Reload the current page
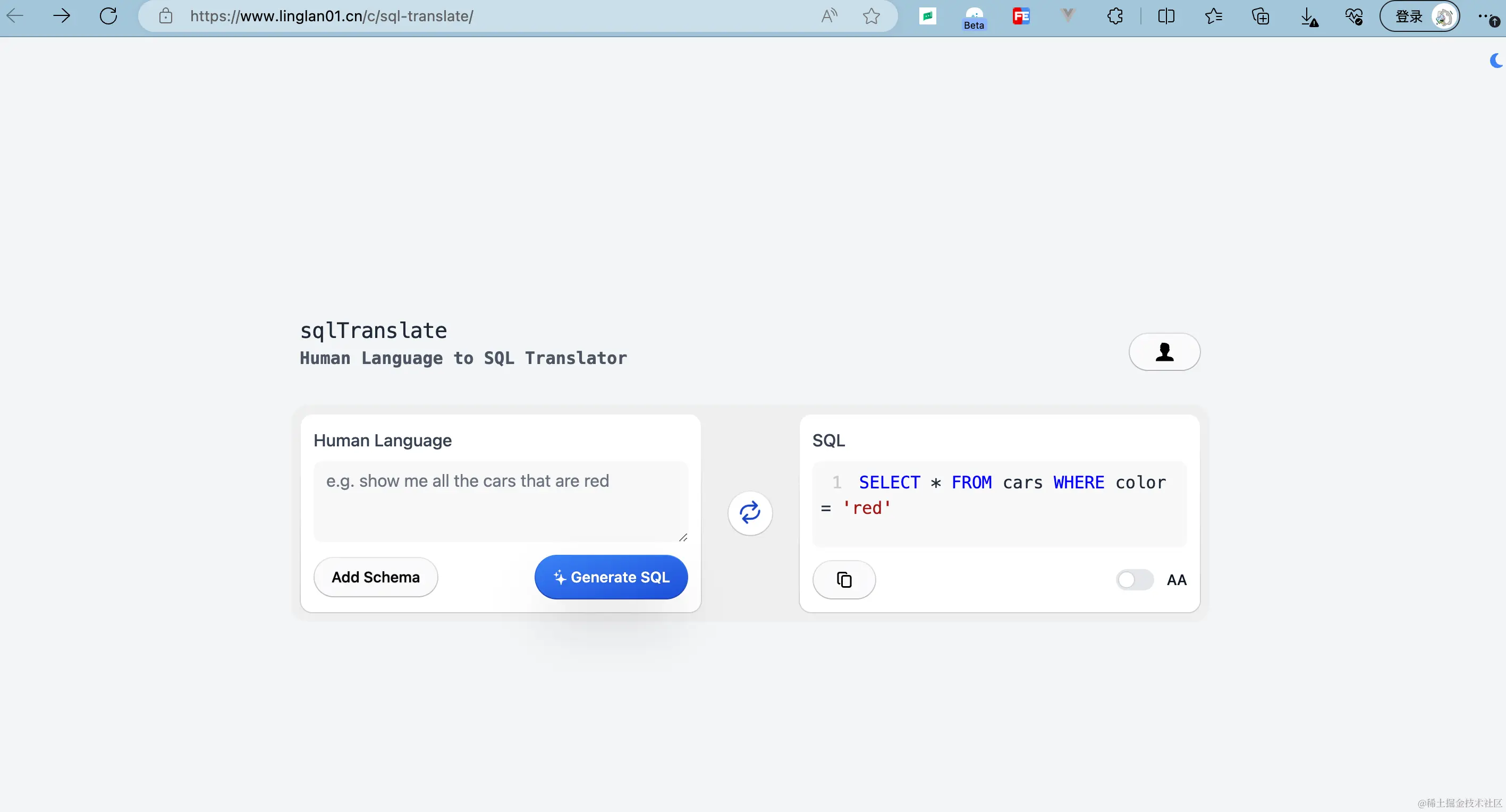1506x812 pixels. click(108, 16)
